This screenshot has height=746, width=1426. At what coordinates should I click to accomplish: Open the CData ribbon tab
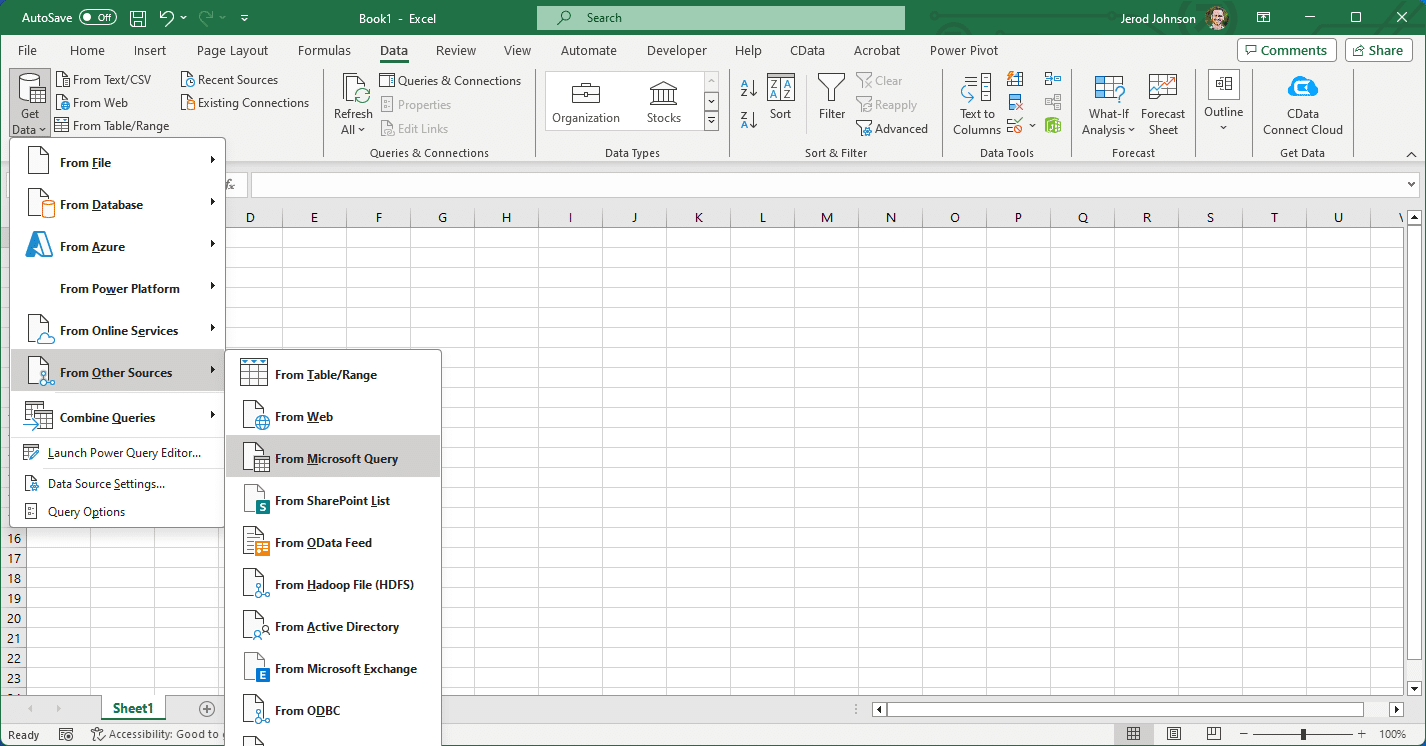click(x=807, y=50)
